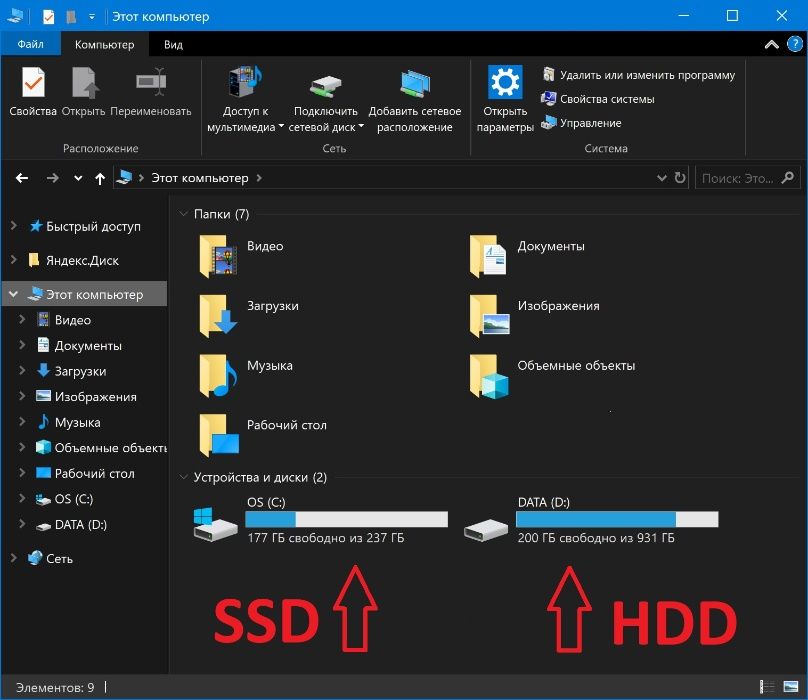808x700 pixels.
Task: Click the OS (C:) usage bar
Action: coord(346,519)
